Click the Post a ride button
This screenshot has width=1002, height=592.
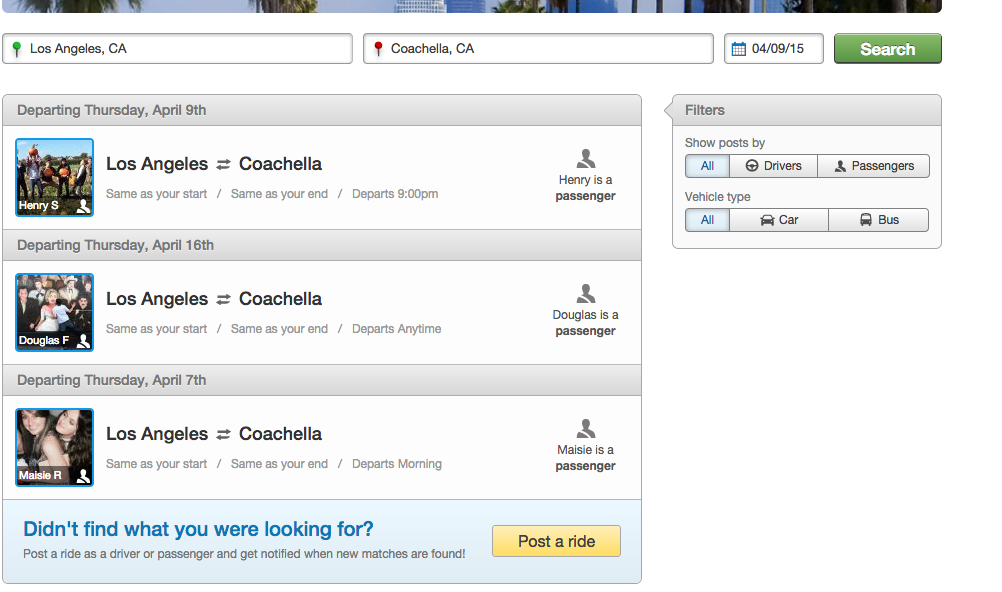pos(556,541)
